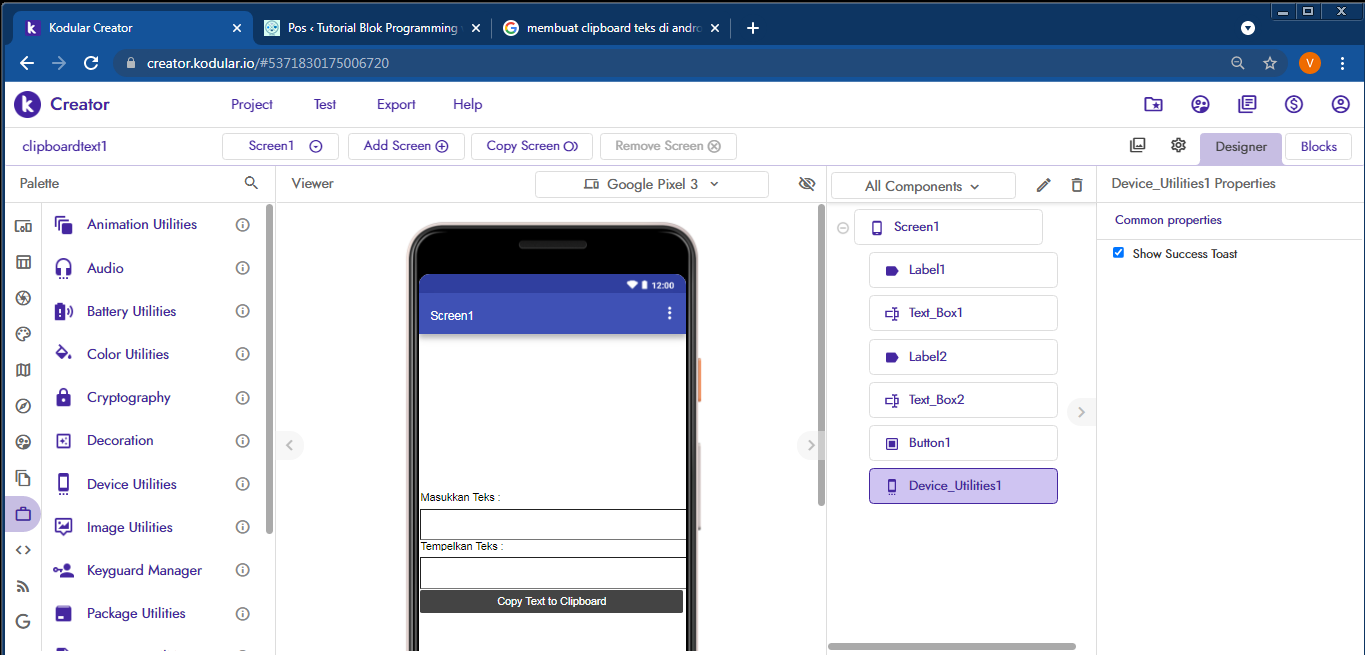
Task: Select Text_Box2 in the component tree
Action: (x=962, y=400)
